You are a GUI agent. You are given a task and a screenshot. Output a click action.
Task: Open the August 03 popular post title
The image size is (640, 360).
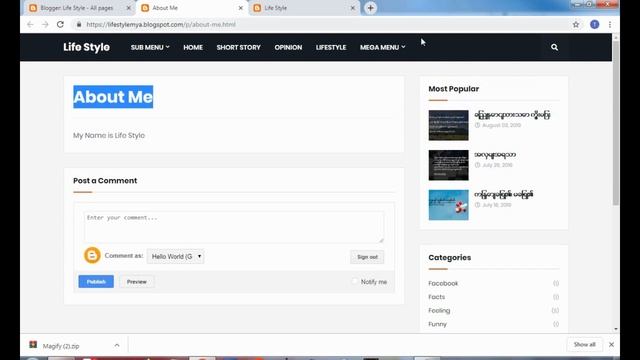click(512, 115)
